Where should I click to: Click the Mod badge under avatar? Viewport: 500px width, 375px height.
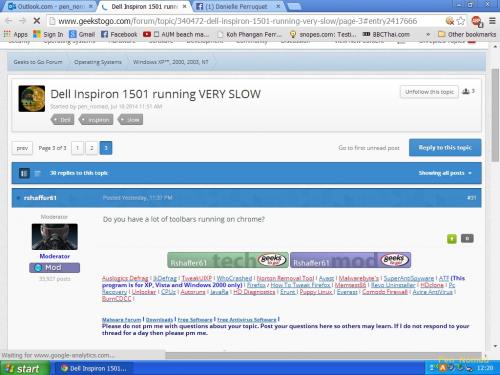54,268
